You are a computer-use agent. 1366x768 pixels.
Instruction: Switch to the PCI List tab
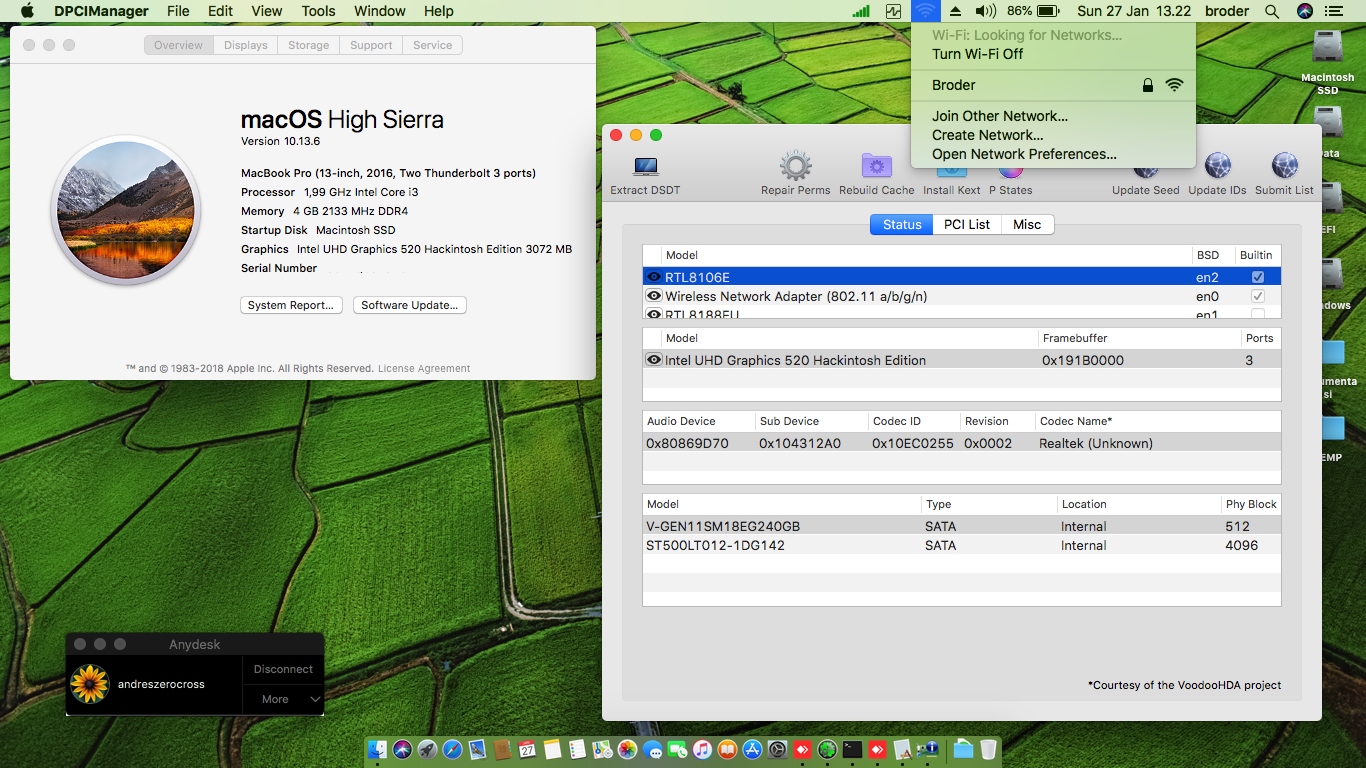pos(965,224)
